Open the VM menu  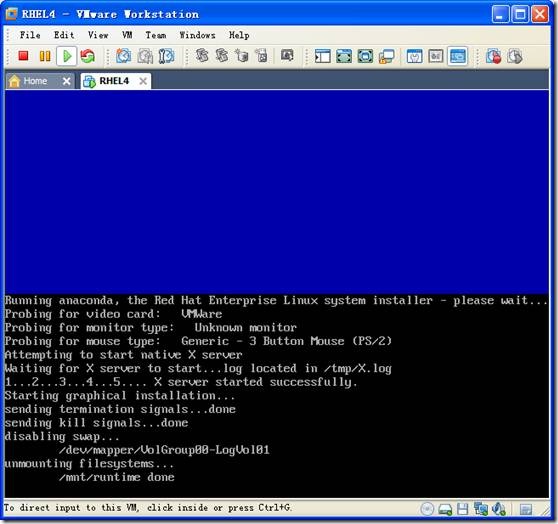(x=127, y=35)
